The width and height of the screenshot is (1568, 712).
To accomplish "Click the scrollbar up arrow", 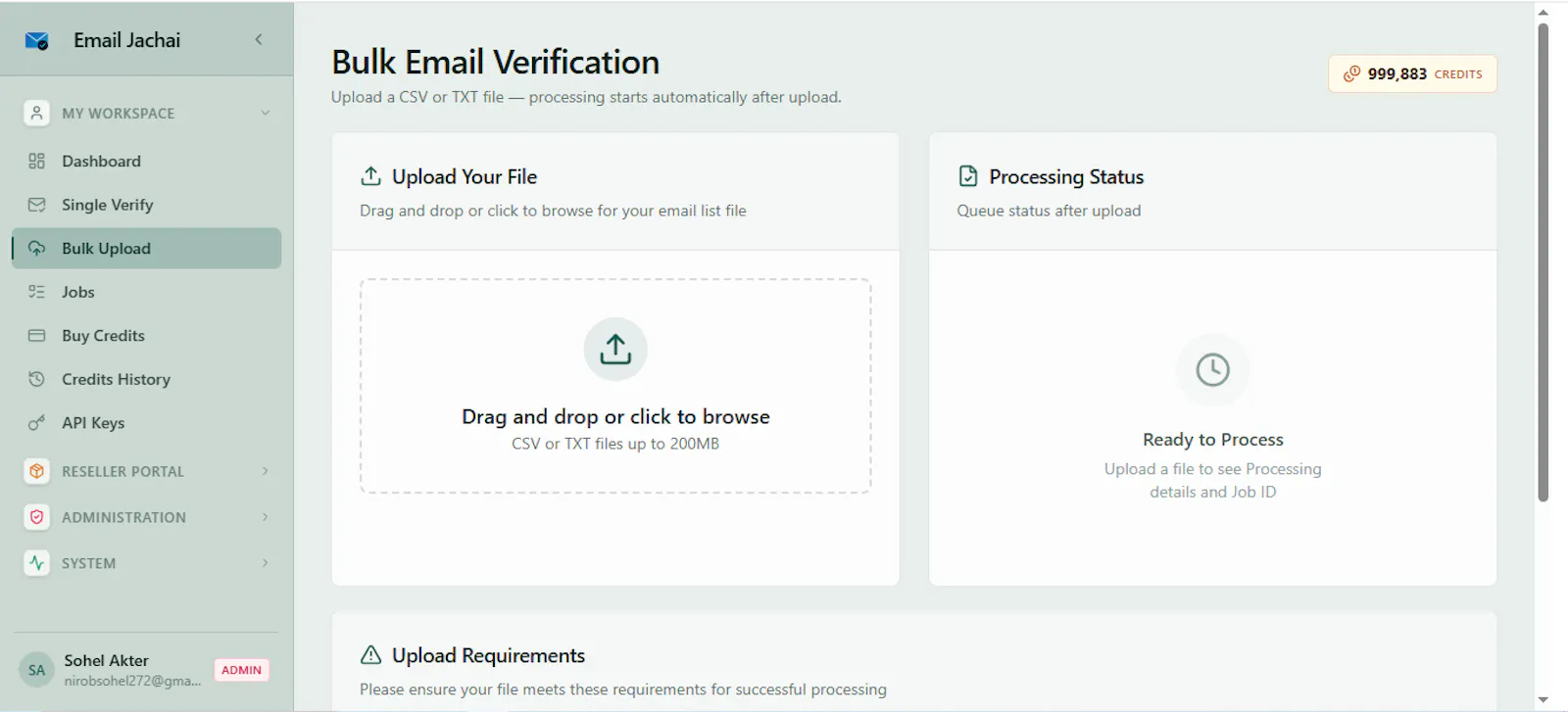I will tap(1543, 12).
